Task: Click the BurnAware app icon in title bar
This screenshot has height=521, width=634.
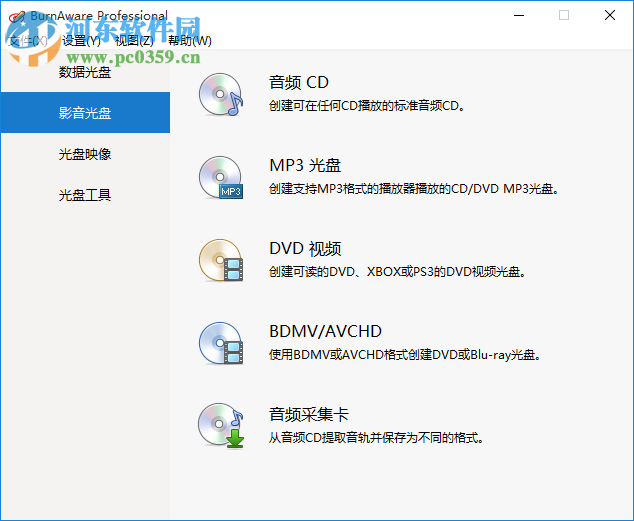Action: pyautogui.click(x=17, y=16)
